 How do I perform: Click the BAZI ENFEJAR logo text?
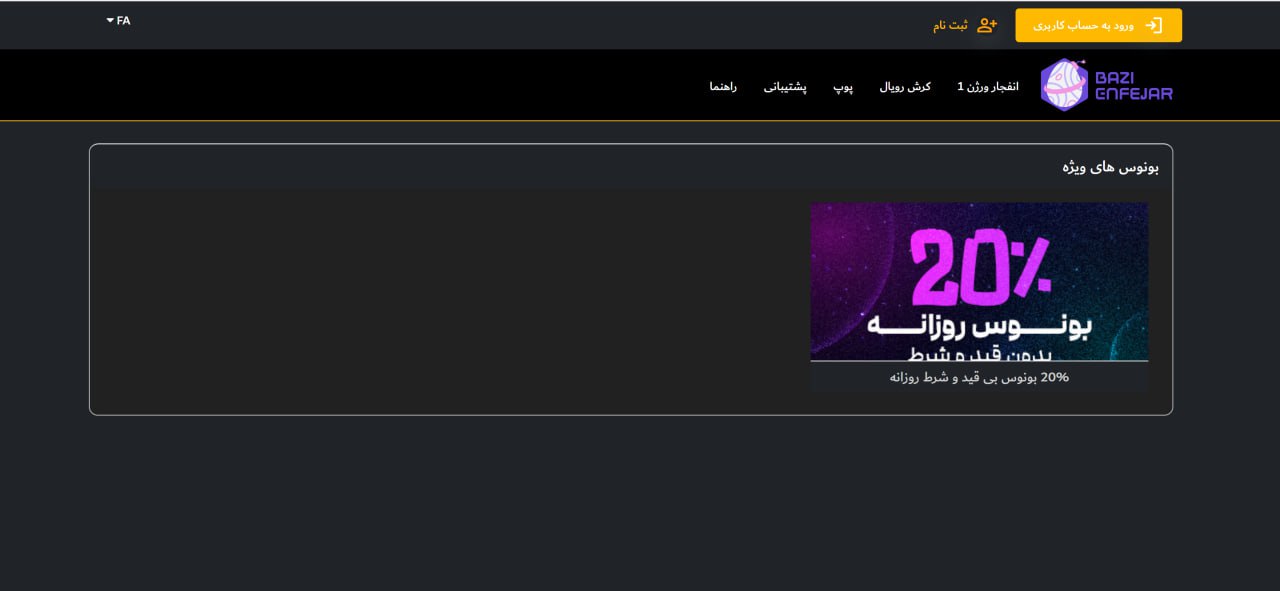1133,86
